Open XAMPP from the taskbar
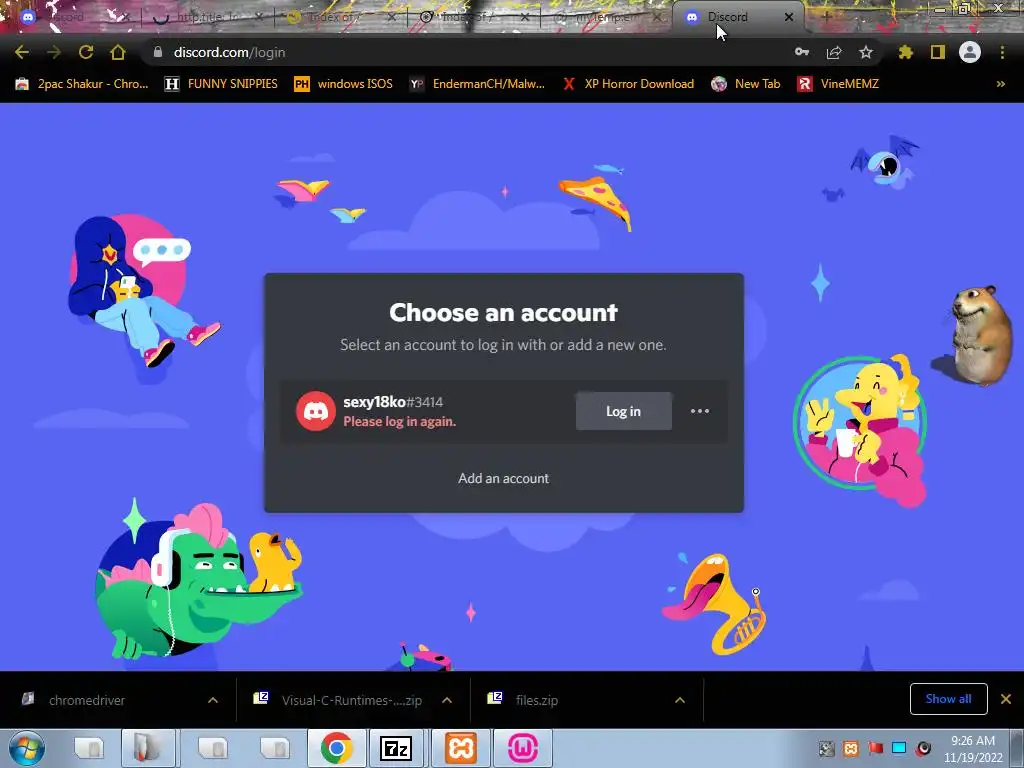The width and height of the screenshot is (1024, 768). pyautogui.click(x=461, y=748)
